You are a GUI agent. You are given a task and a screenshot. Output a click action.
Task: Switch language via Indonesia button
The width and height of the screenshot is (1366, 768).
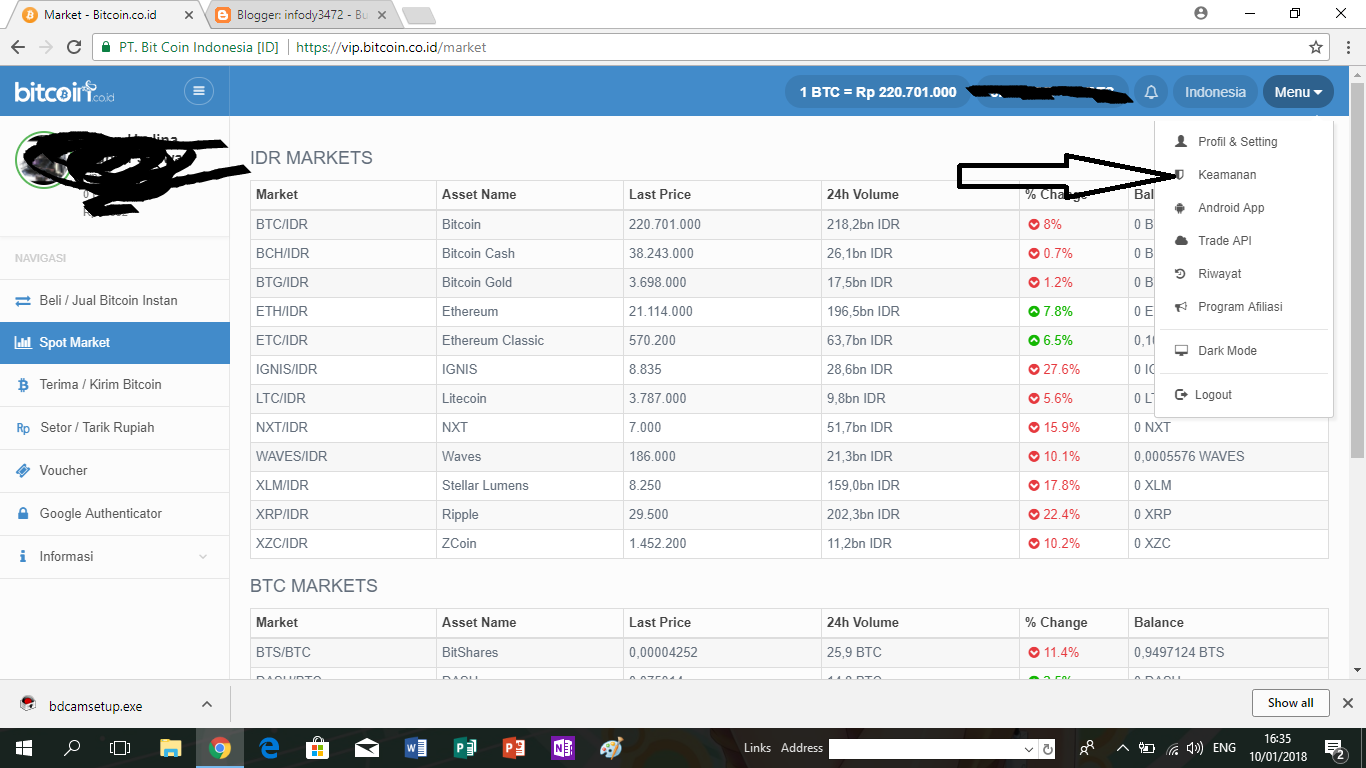[x=1215, y=92]
